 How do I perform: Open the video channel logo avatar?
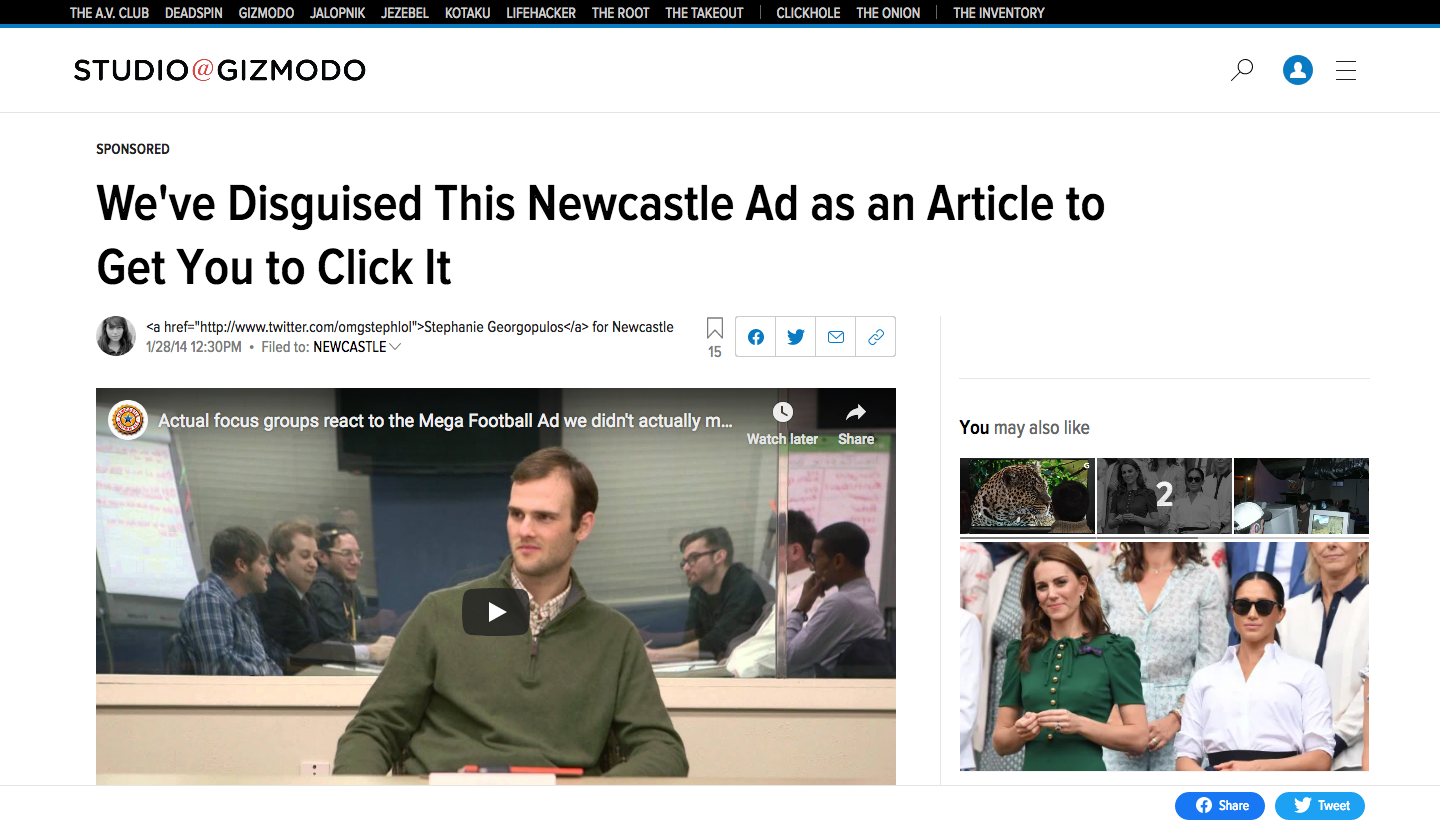tap(128, 420)
